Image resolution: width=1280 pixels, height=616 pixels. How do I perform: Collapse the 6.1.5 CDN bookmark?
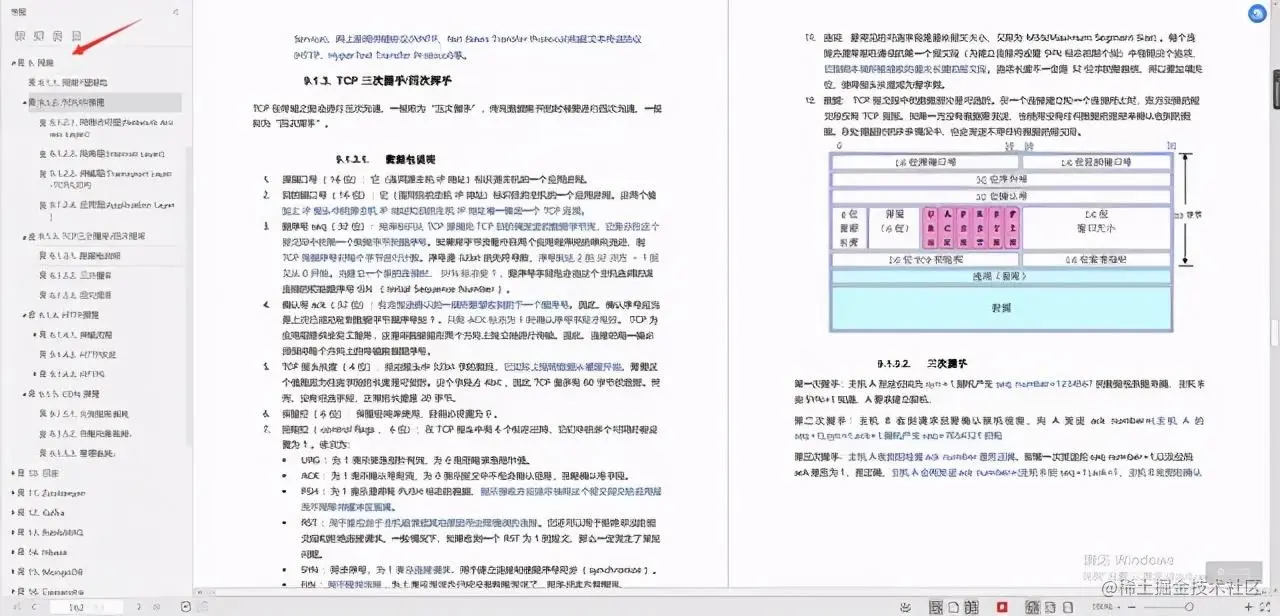coord(25,394)
